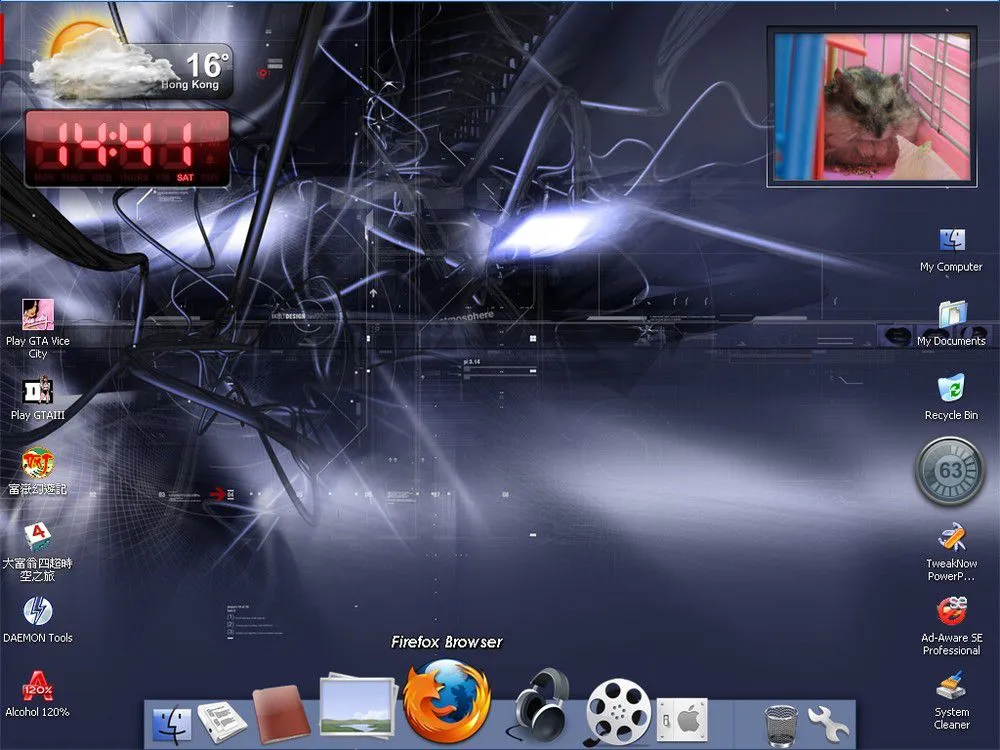Start DAEMON Tools from desktop

pyautogui.click(x=38, y=612)
